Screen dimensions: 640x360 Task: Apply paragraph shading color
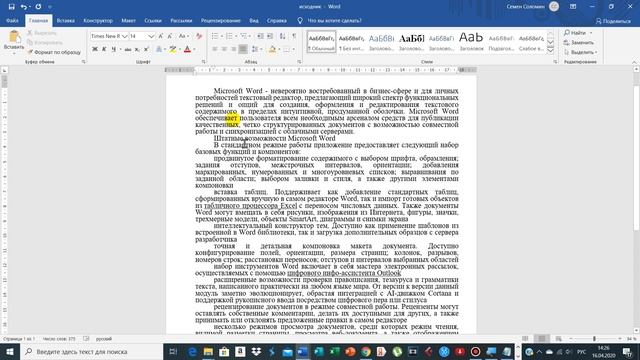coord(272,49)
